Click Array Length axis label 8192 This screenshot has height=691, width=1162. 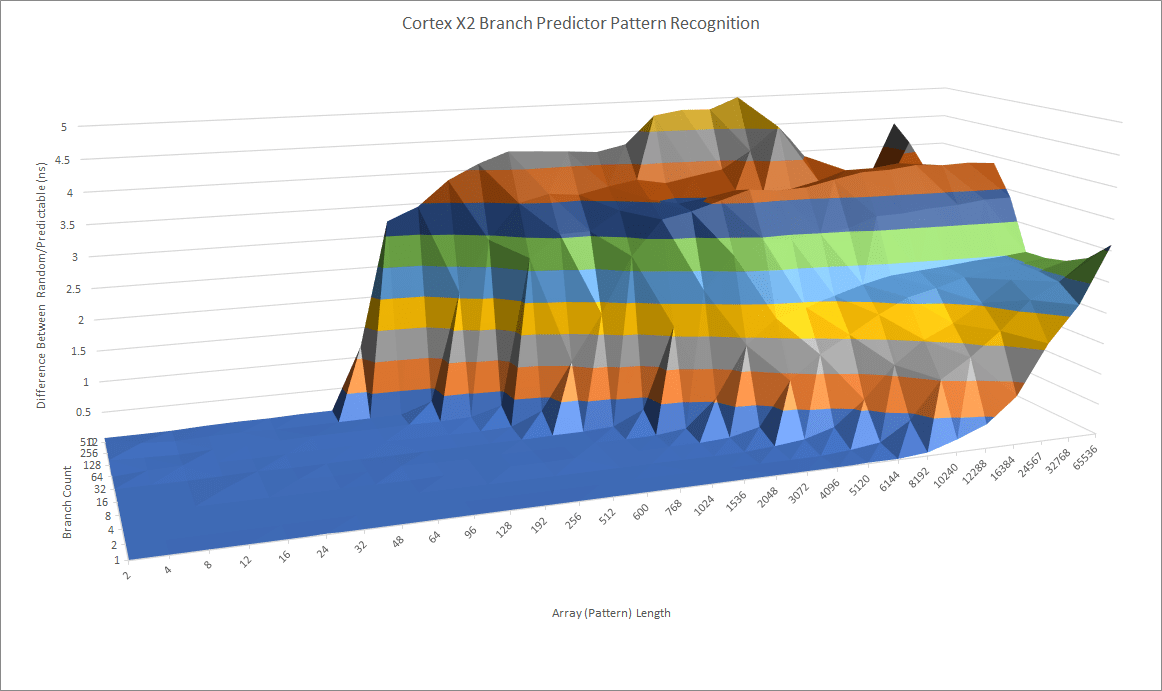click(919, 477)
